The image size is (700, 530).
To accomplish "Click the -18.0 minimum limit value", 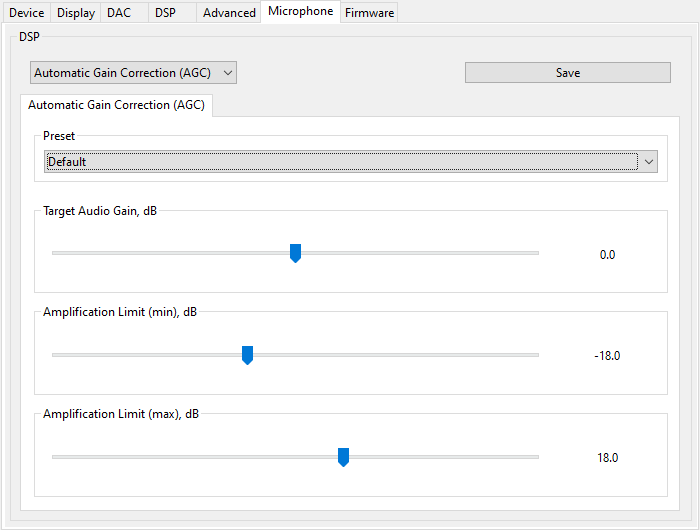I will tap(607, 356).
